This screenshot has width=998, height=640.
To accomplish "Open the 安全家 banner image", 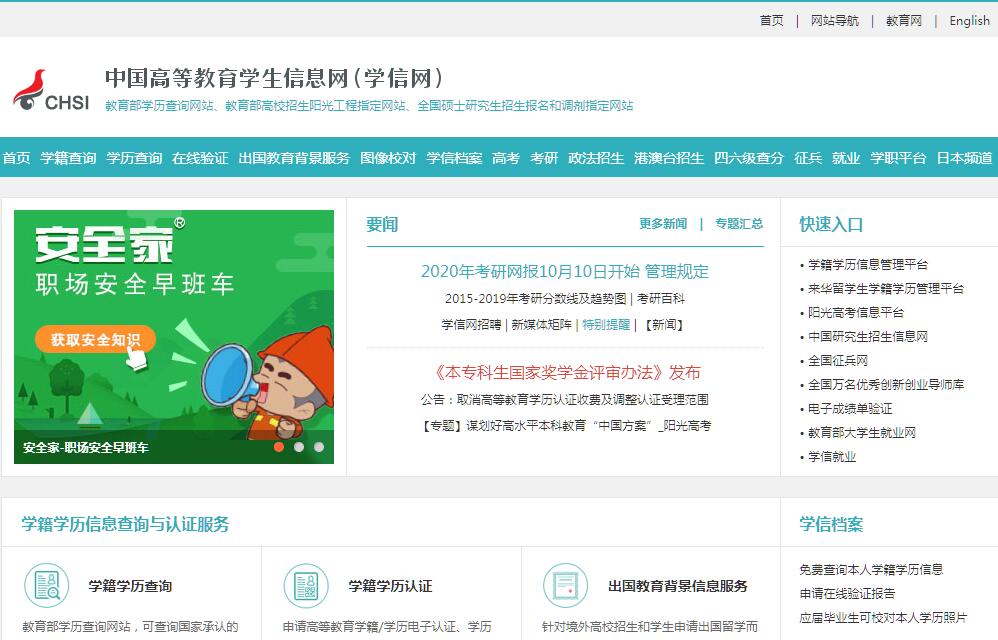I will pos(174,337).
